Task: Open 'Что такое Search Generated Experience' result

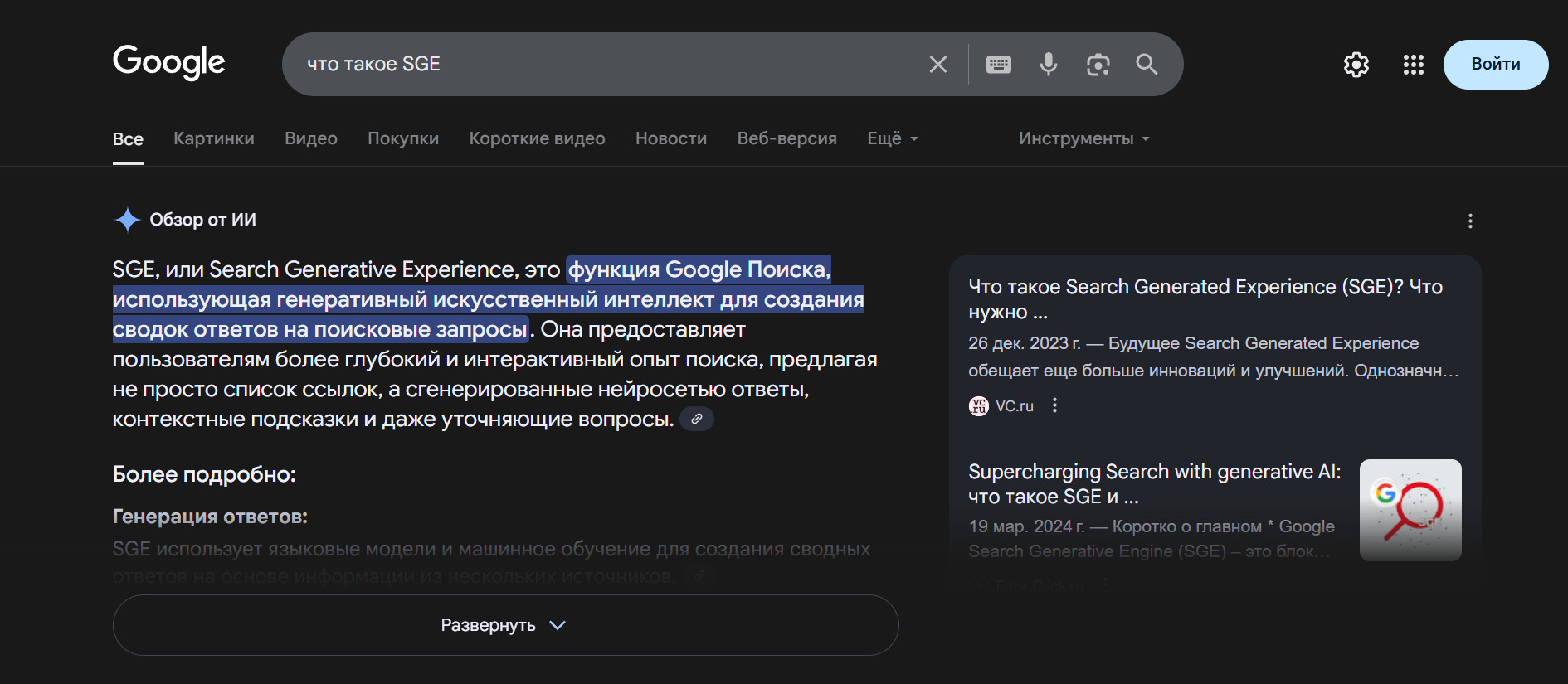Action: (1205, 298)
